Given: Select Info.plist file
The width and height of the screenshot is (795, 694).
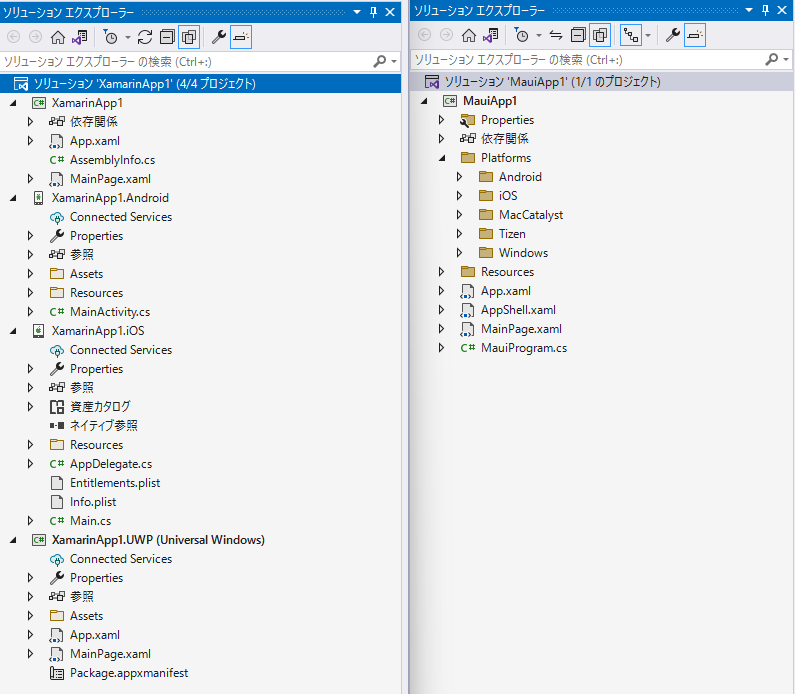Looking at the screenshot, I should [x=93, y=502].
